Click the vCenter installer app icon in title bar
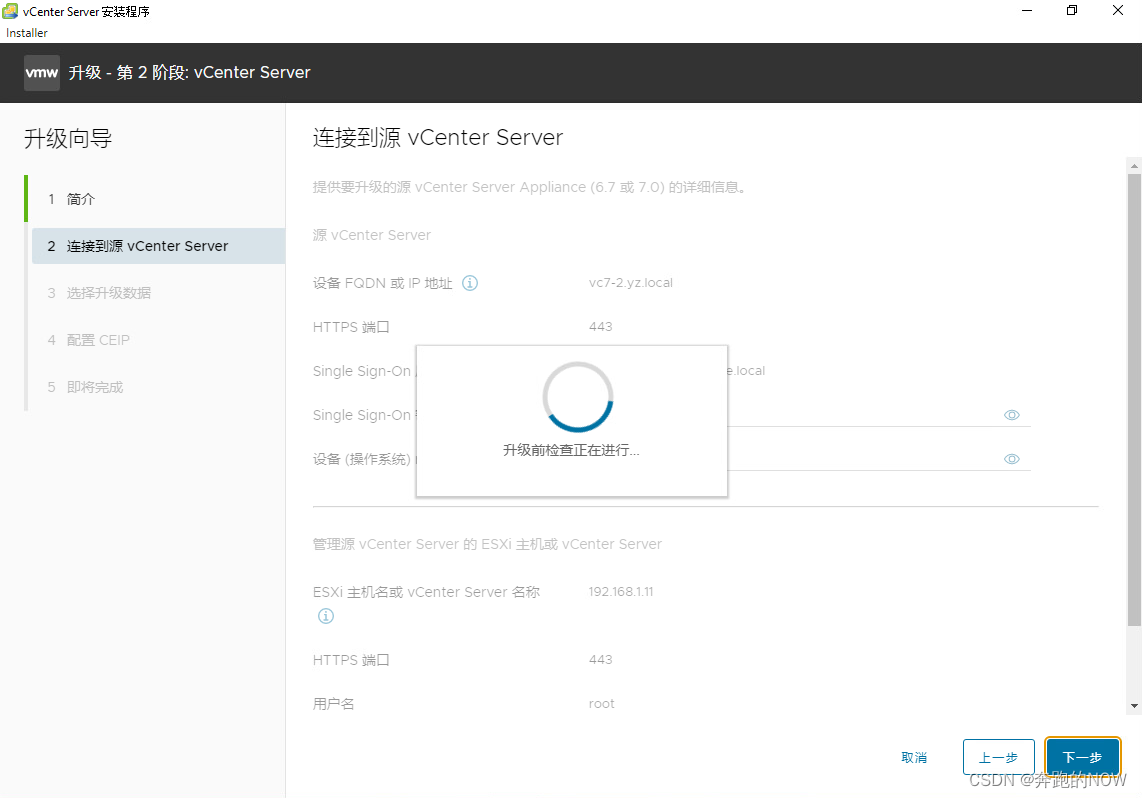The height and width of the screenshot is (798, 1142). click(x=10, y=11)
